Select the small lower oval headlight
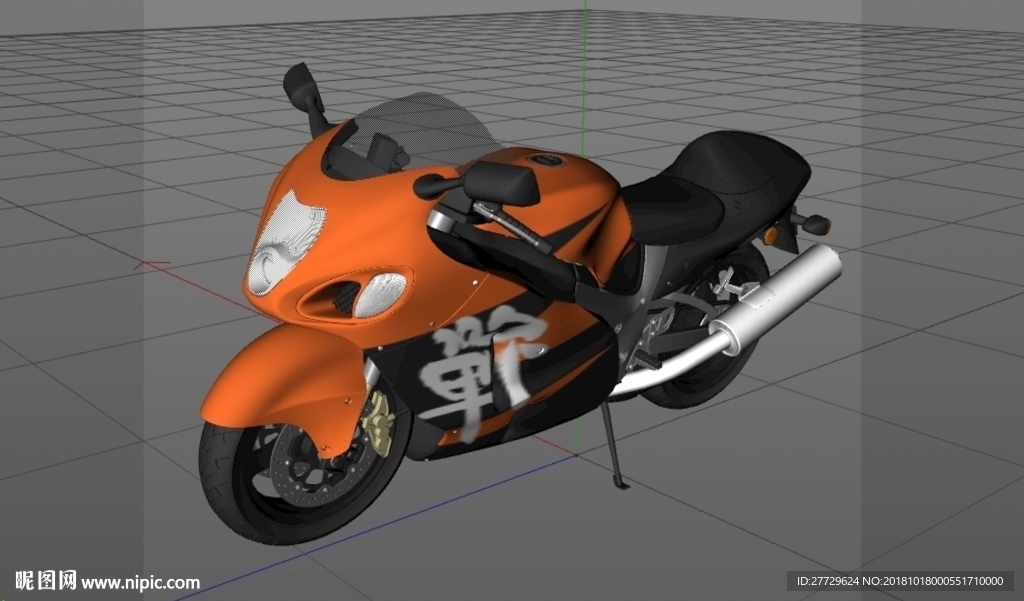 tap(379, 295)
